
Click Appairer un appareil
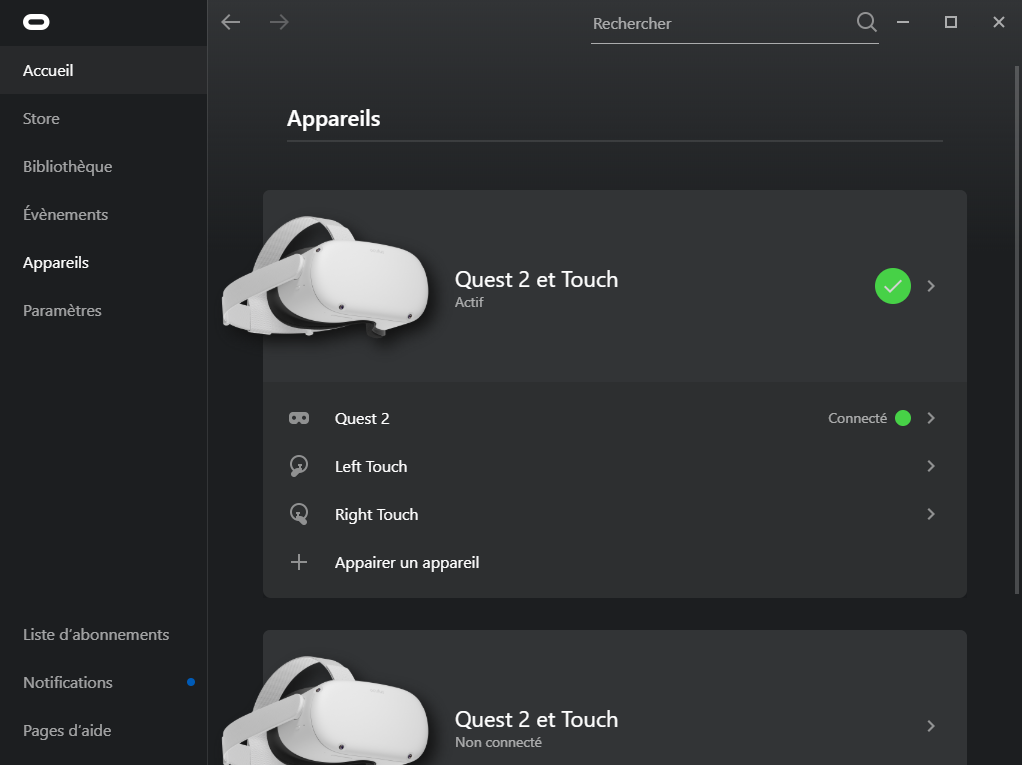pyautogui.click(x=407, y=562)
